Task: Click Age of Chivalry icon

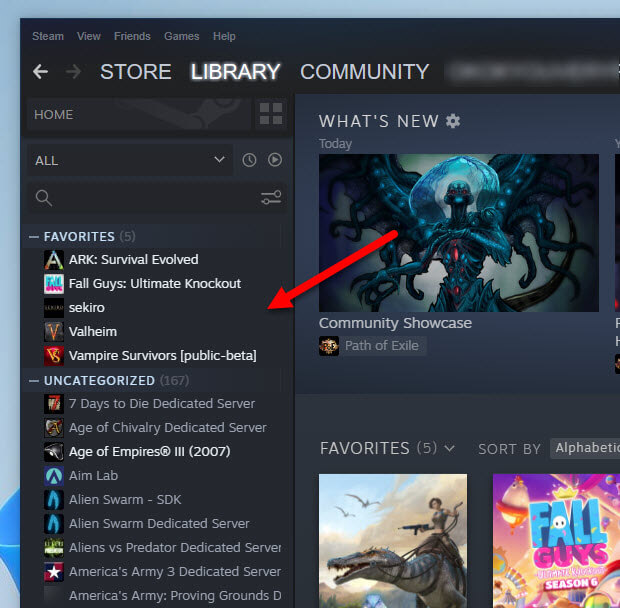Action: pyautogui.click(x=54, y=428)
